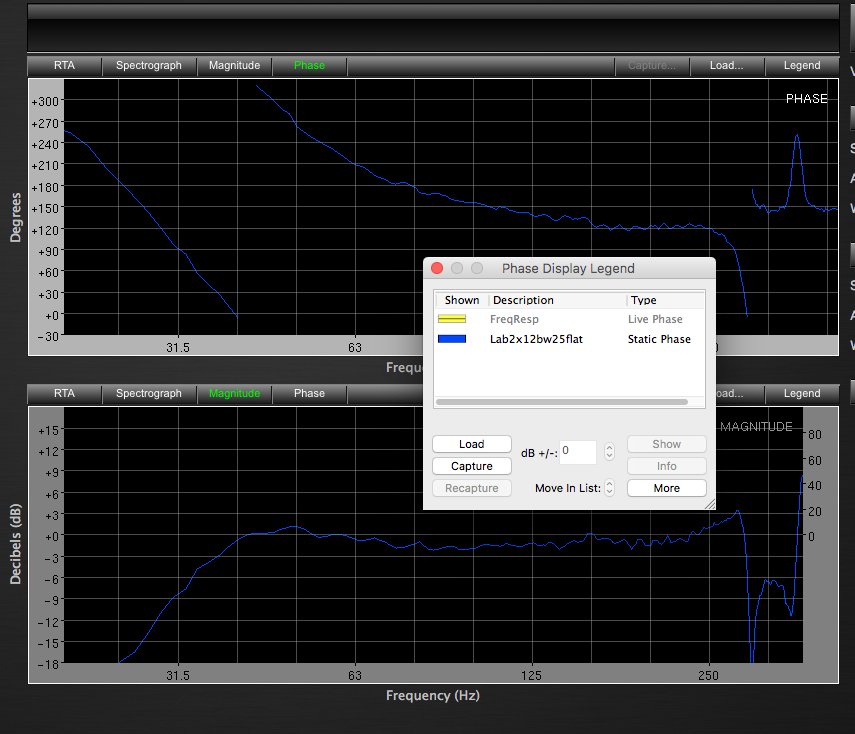Select Spectrograph tab in lower plot
Screen dimensions: 855x734
point(149,394)
